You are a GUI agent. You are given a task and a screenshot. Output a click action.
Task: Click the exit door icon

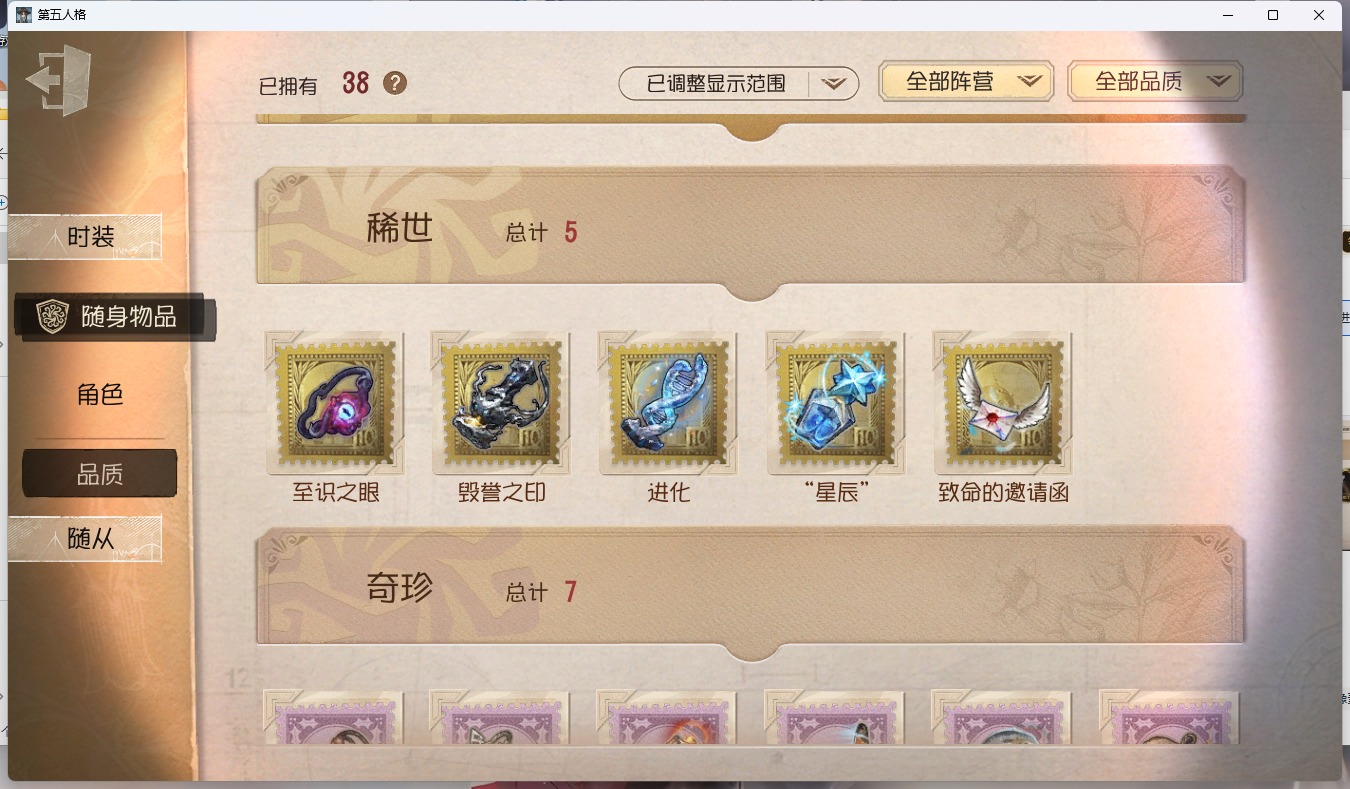coord(59,80)
